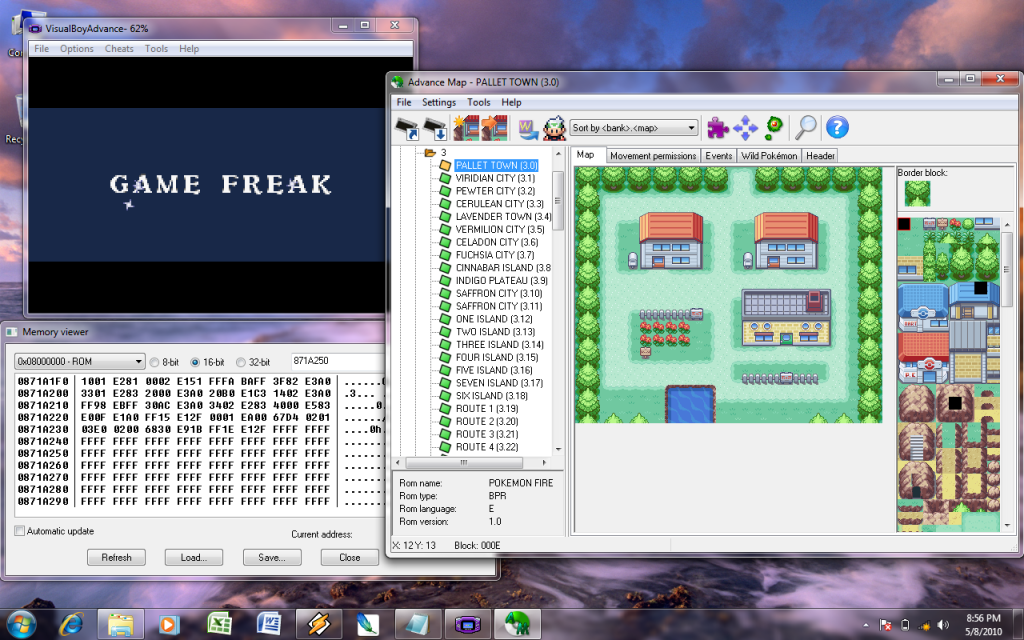
Task: Click the map tree scroll up arrow
Action: click(558, 153)
